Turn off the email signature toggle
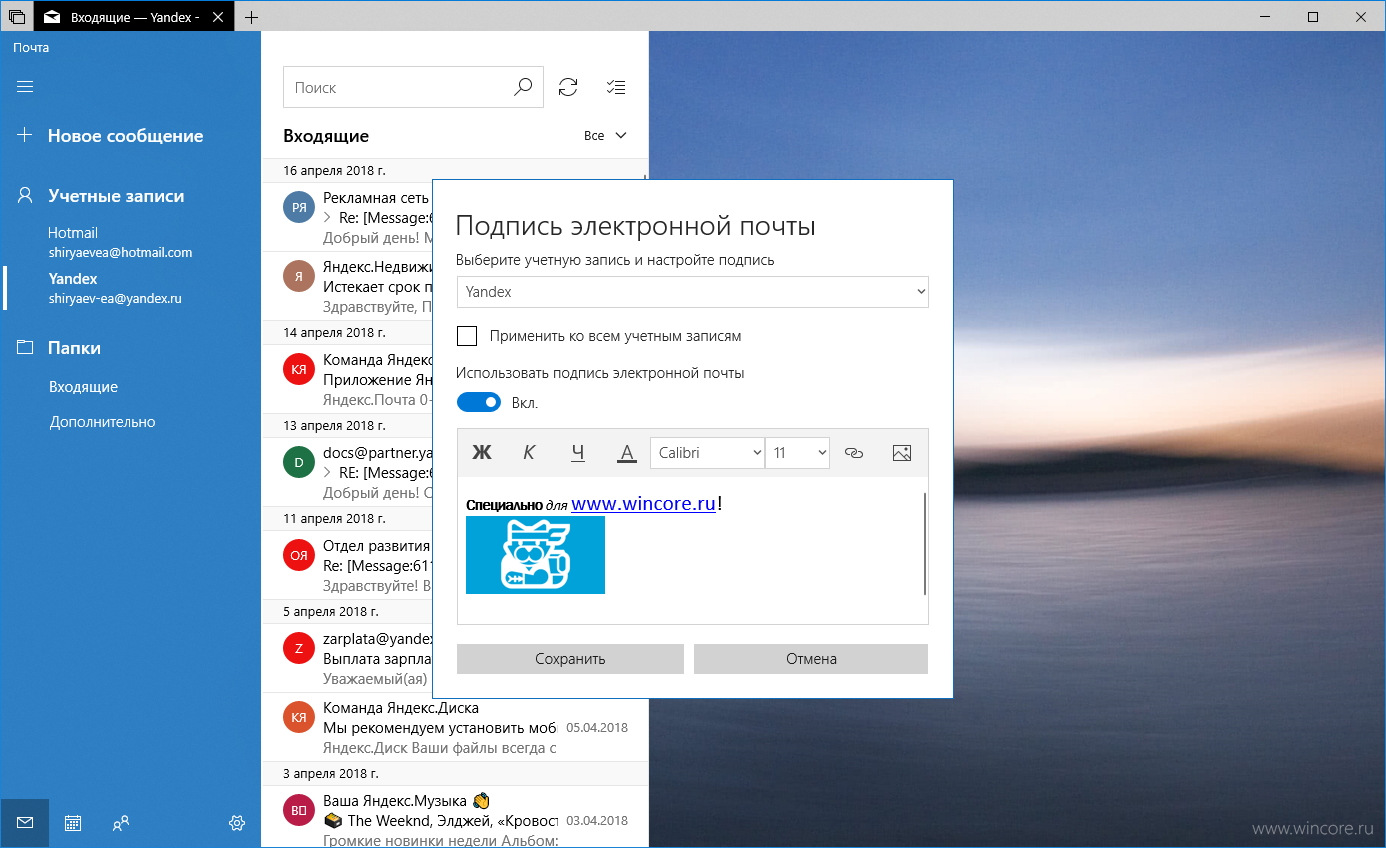 (x=478, y=402)
